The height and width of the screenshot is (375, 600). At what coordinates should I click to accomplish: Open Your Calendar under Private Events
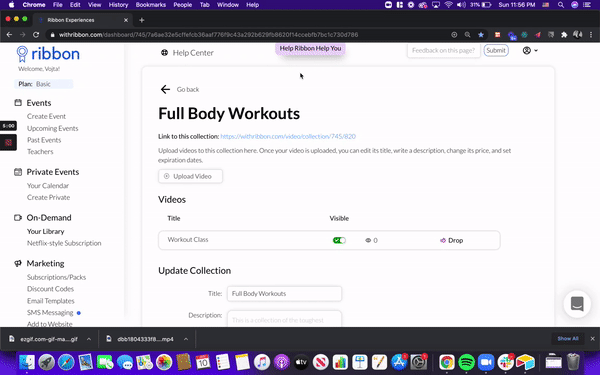[48, 186]
